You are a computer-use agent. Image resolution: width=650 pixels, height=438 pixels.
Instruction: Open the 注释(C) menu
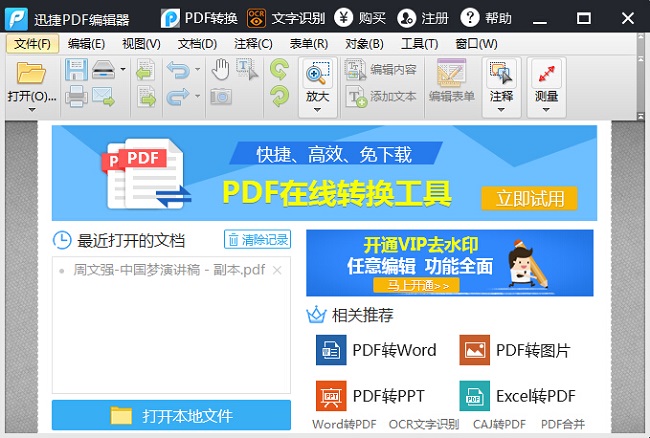pyautogui.click(x=253, y=44)
